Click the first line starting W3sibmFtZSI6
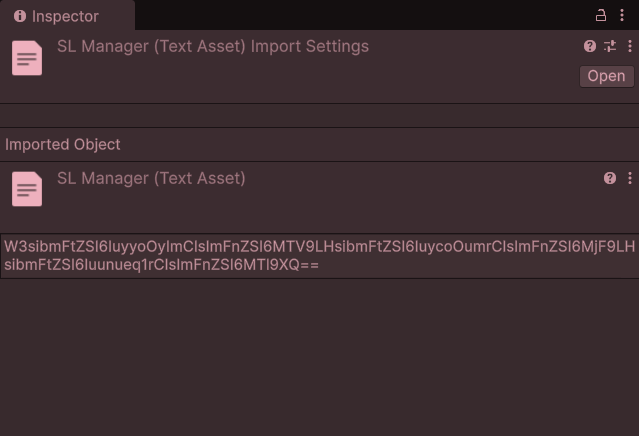This screenshot has height=436, width=639. 320,247
